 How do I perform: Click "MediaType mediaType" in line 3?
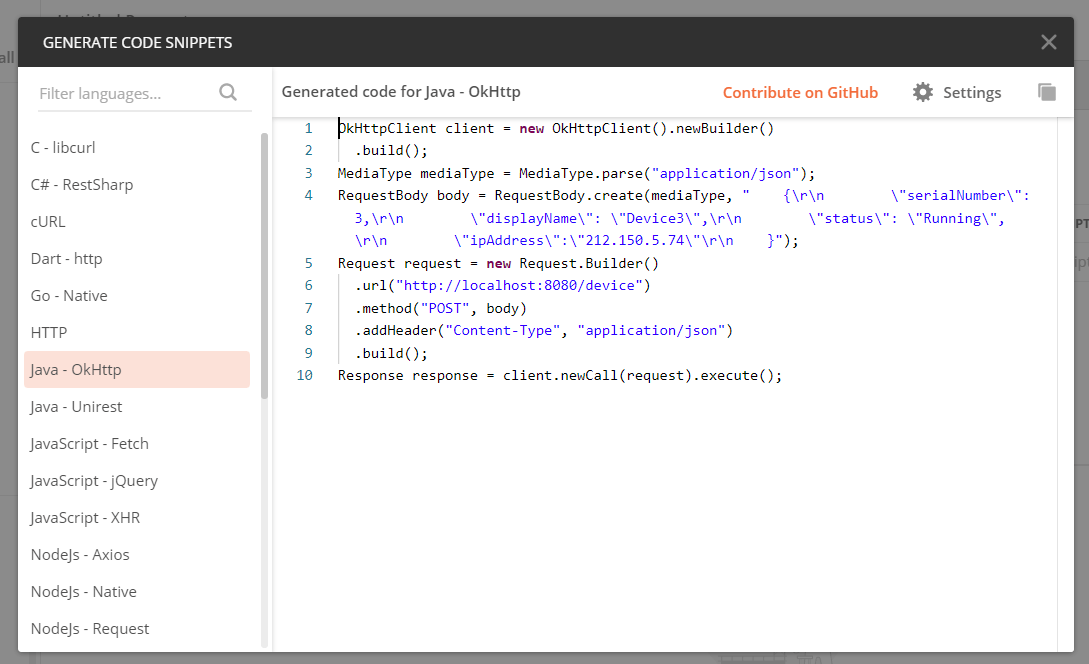pos(416,174)
